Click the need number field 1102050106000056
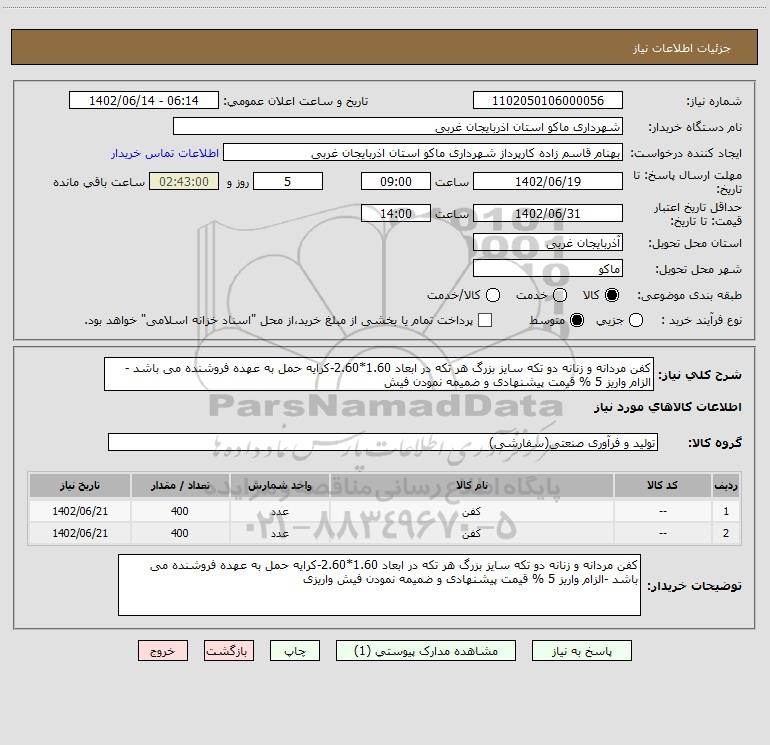 pyautogui.click(x=548, y=100)
